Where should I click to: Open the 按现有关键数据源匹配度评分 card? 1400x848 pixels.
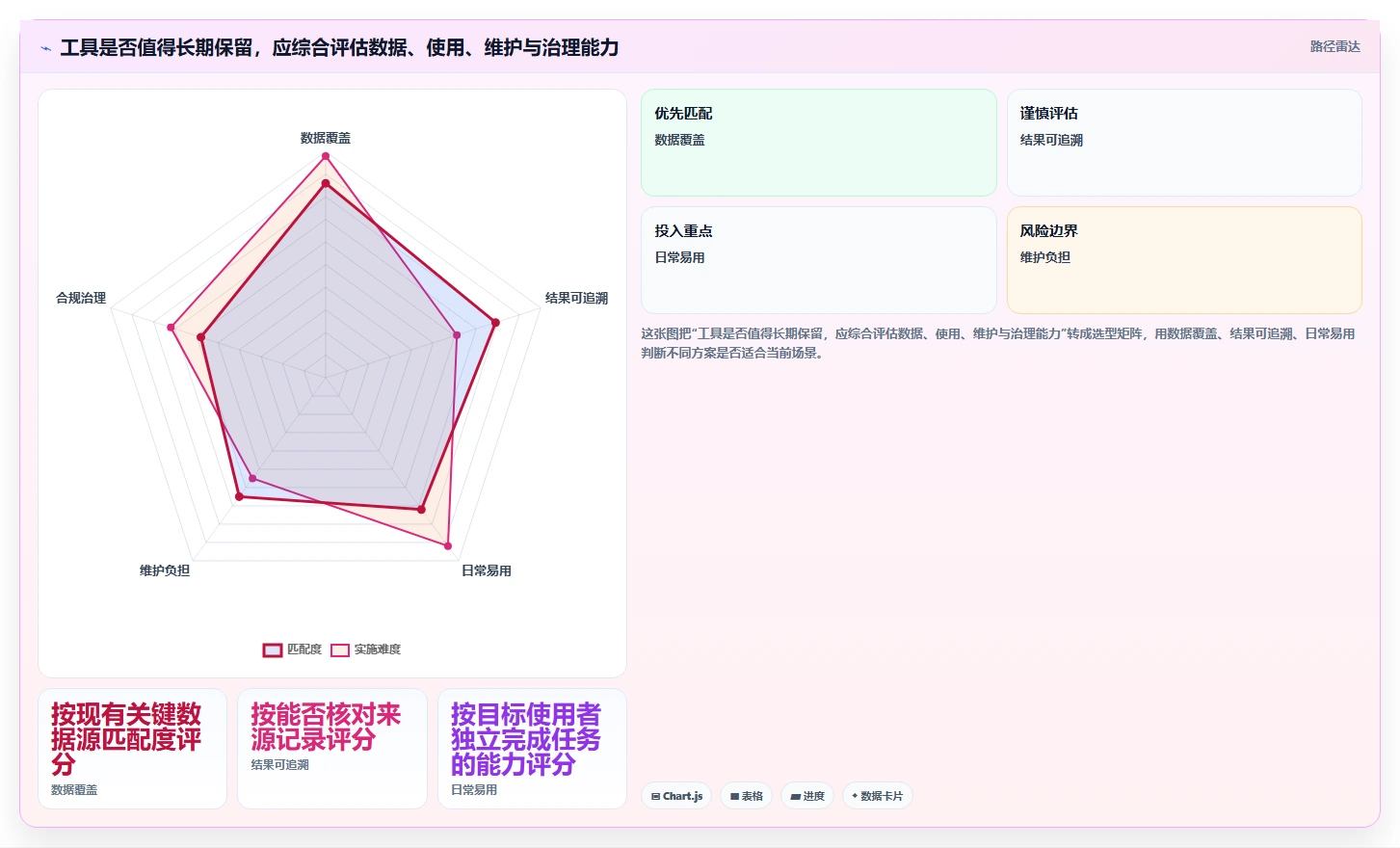pos(133,749)
